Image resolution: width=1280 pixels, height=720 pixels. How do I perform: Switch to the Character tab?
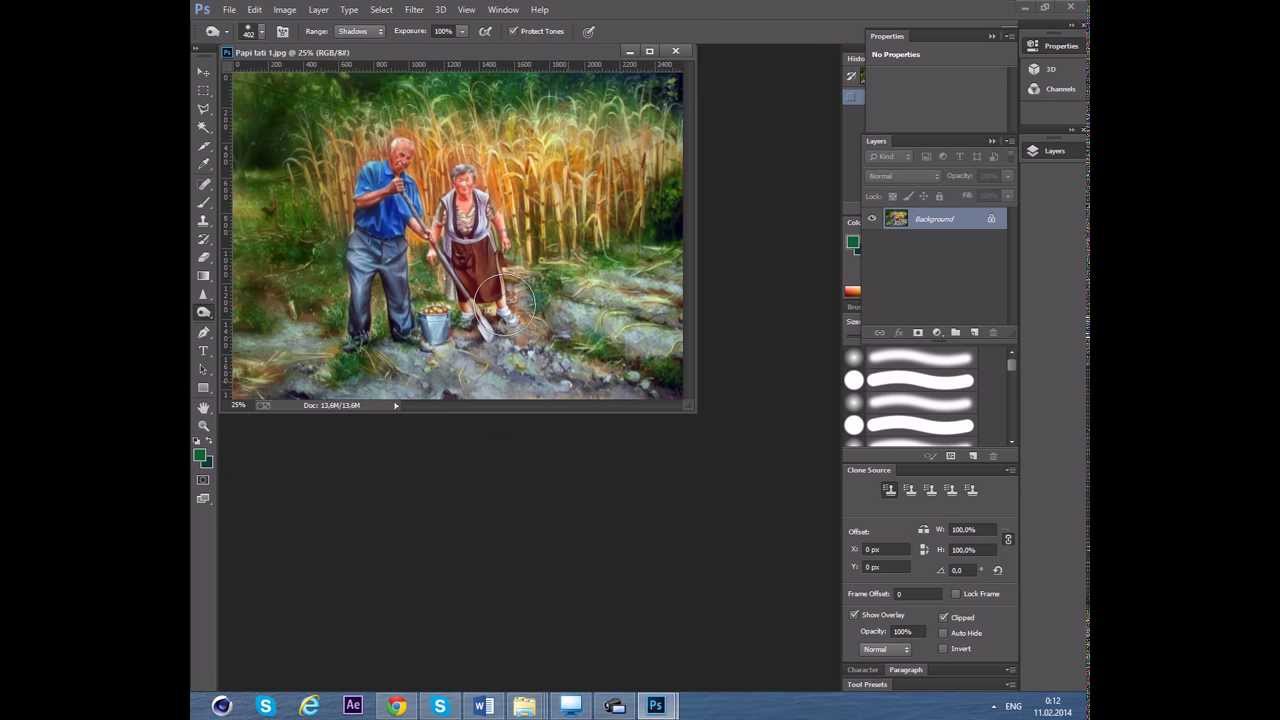click(x=862, y=670)
